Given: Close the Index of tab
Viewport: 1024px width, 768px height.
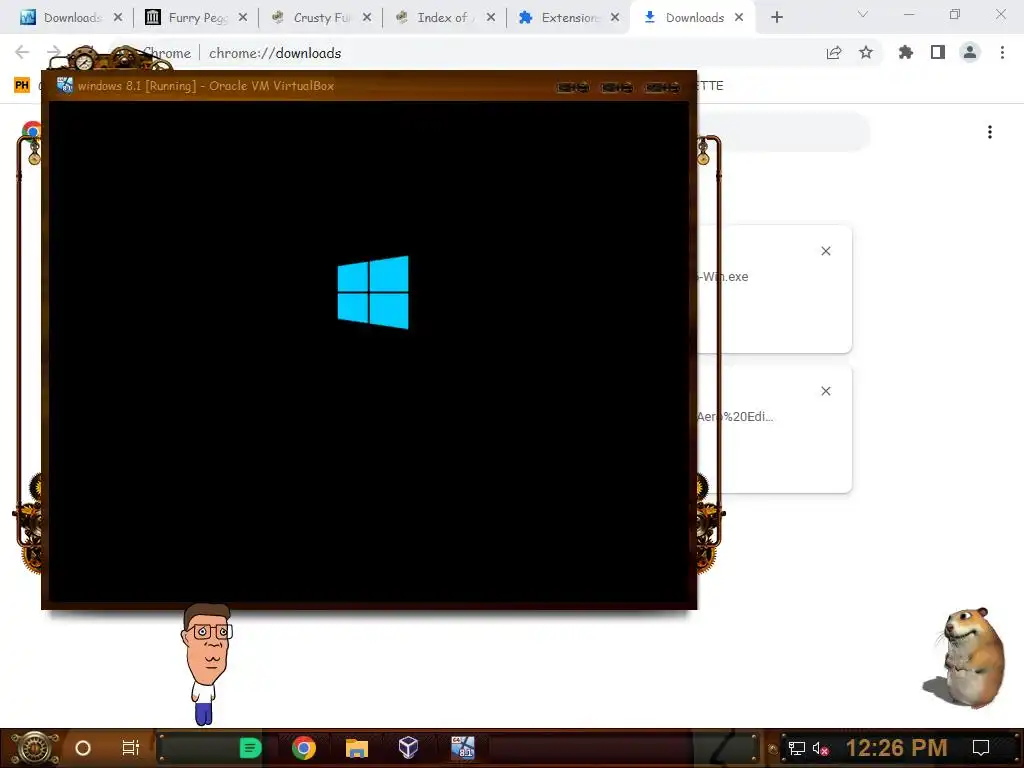Looking at the screenshot, I should [491, 18].
